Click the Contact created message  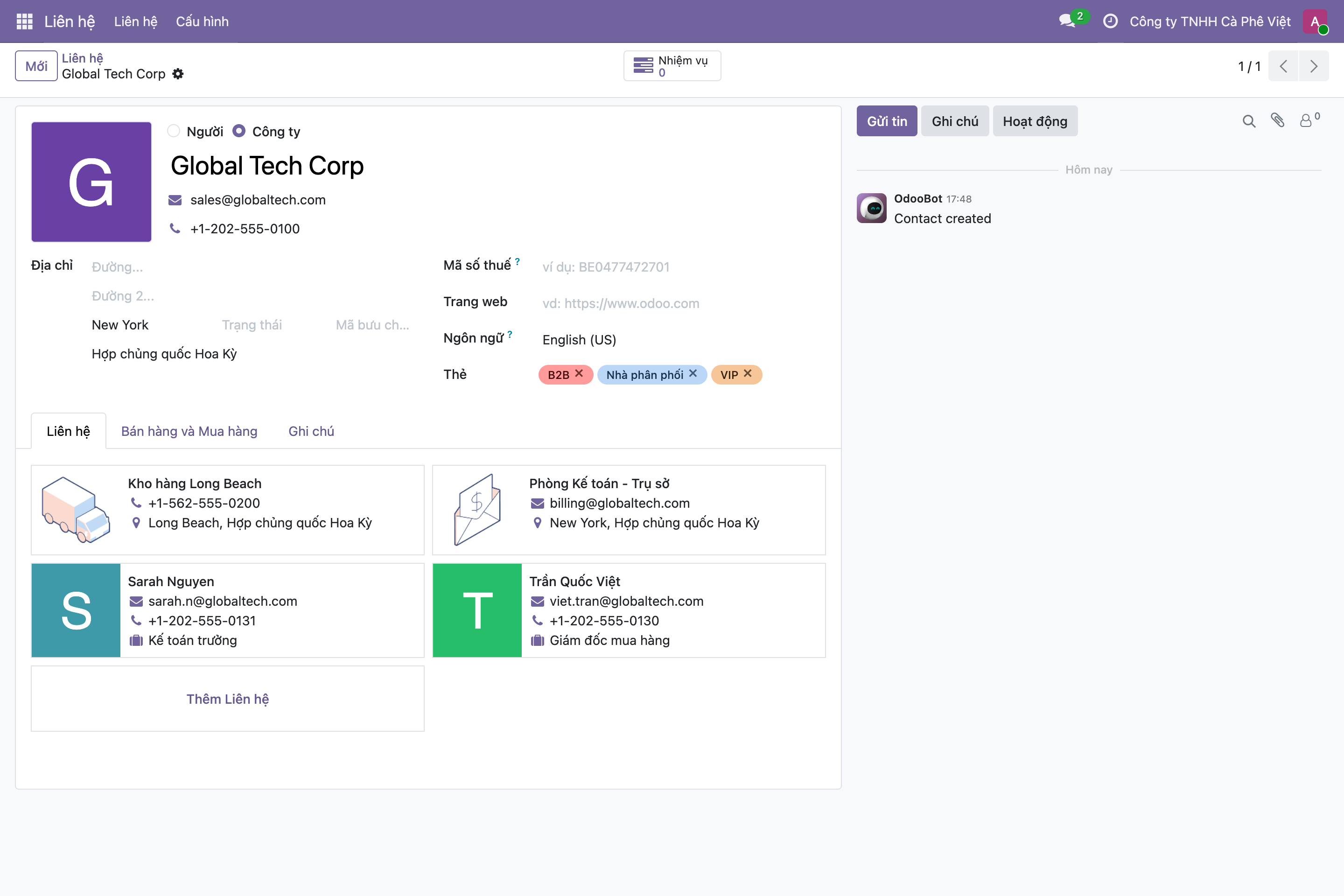click(x=942, y=218)
